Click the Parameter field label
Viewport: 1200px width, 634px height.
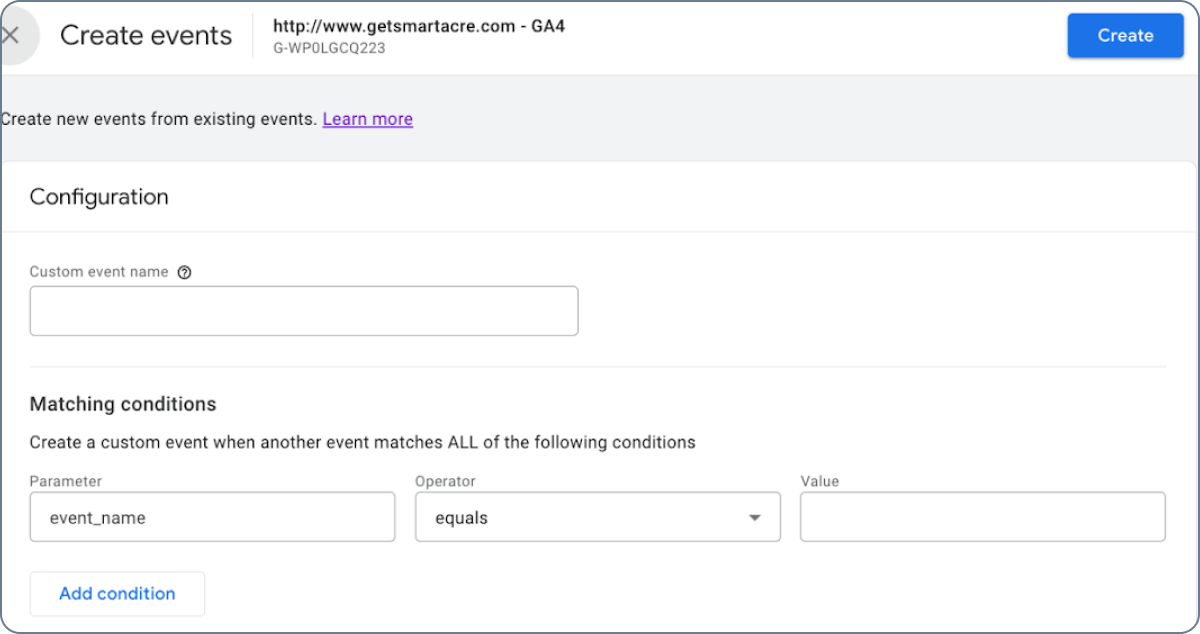coord(66,481)
